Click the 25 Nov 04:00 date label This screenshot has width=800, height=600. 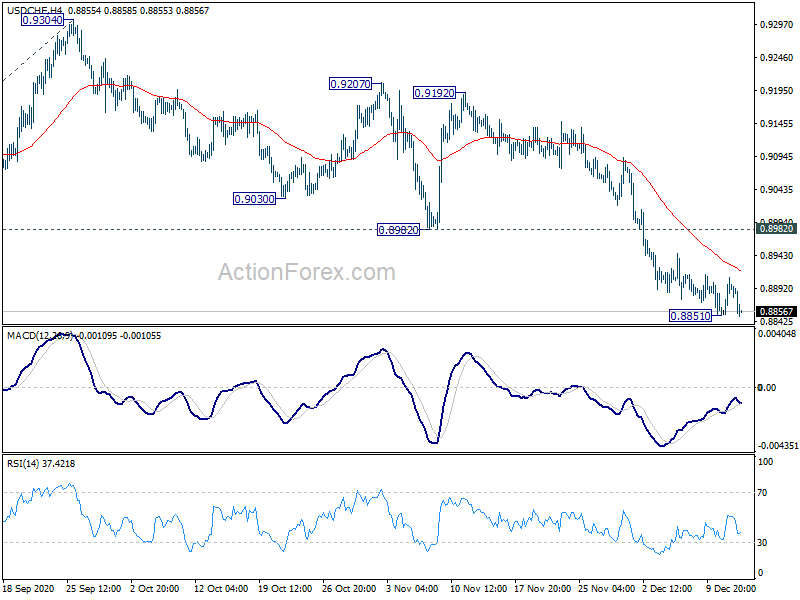[x=606, y=589]
